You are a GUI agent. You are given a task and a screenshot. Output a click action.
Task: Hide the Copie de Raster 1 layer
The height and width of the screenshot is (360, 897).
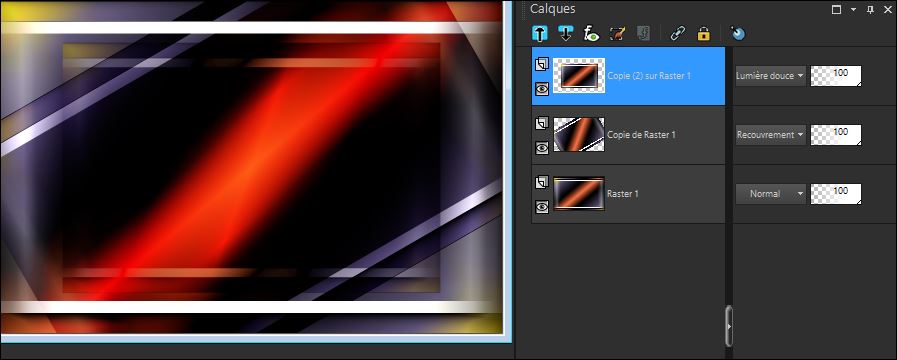point(542,148)
